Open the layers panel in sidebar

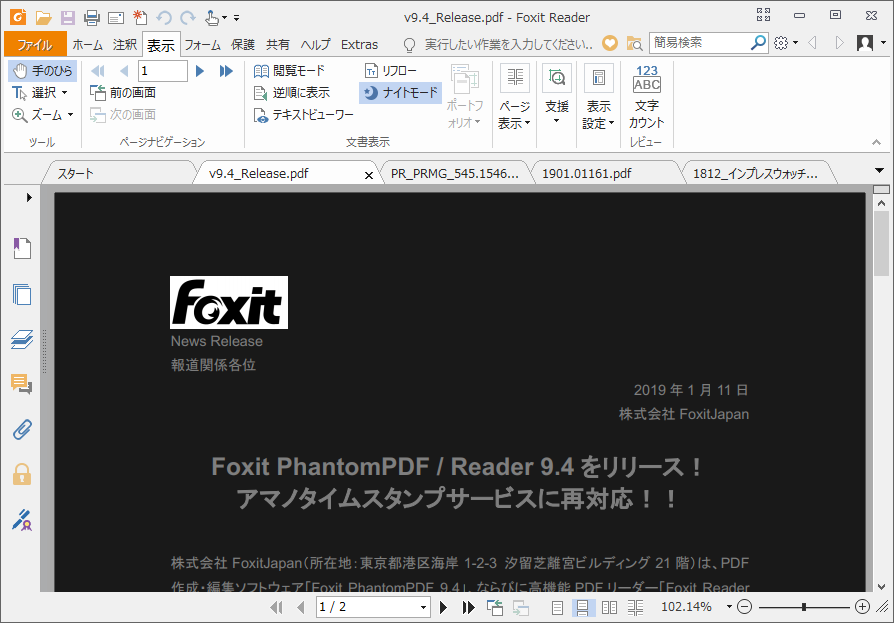tap(22, 339)
